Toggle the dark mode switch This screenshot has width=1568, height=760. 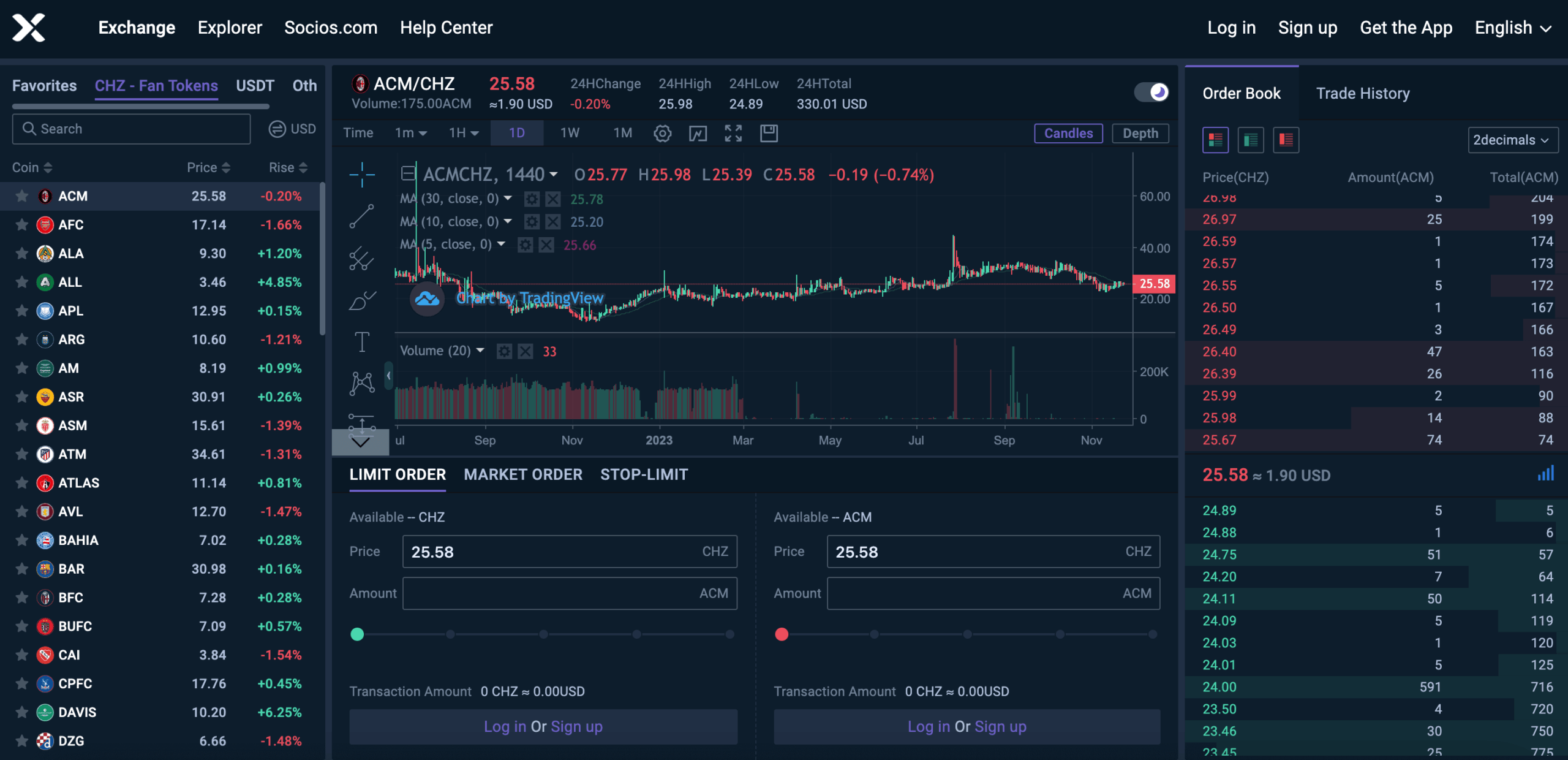coord(1151,92)
